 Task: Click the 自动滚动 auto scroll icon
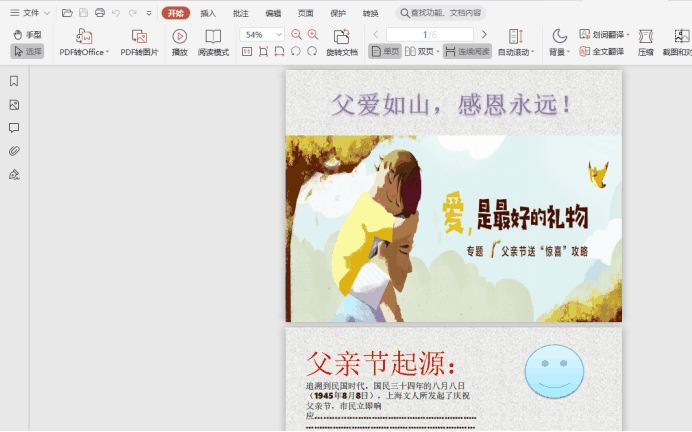515,36
